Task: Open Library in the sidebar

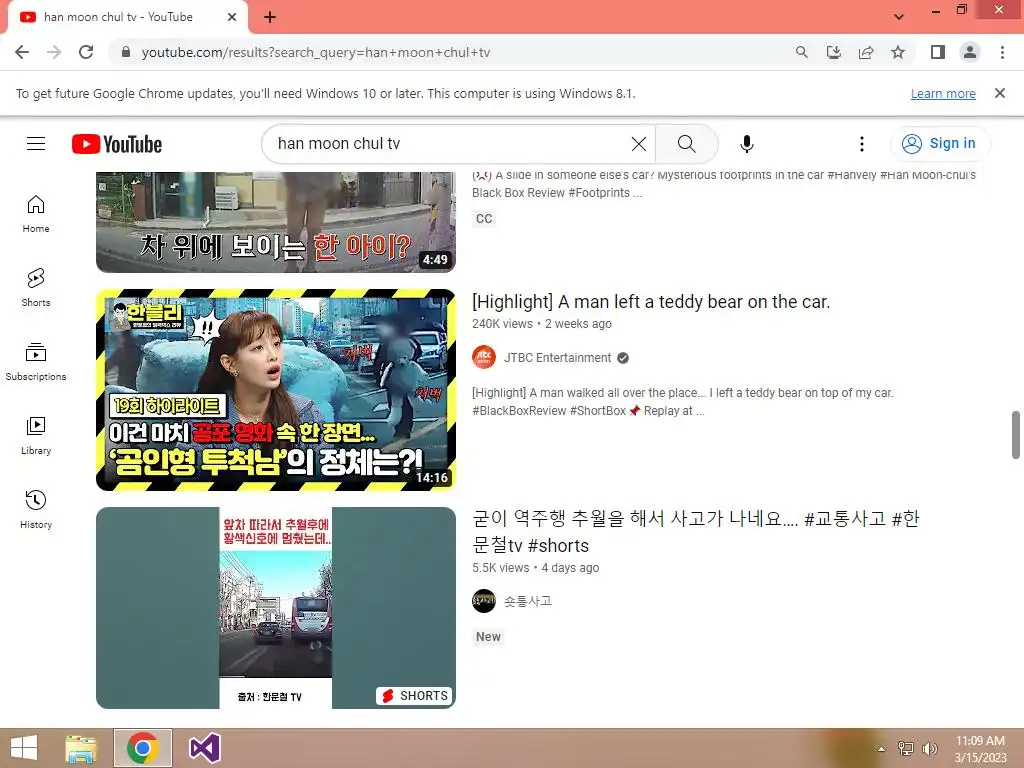Action: (36, 436)
